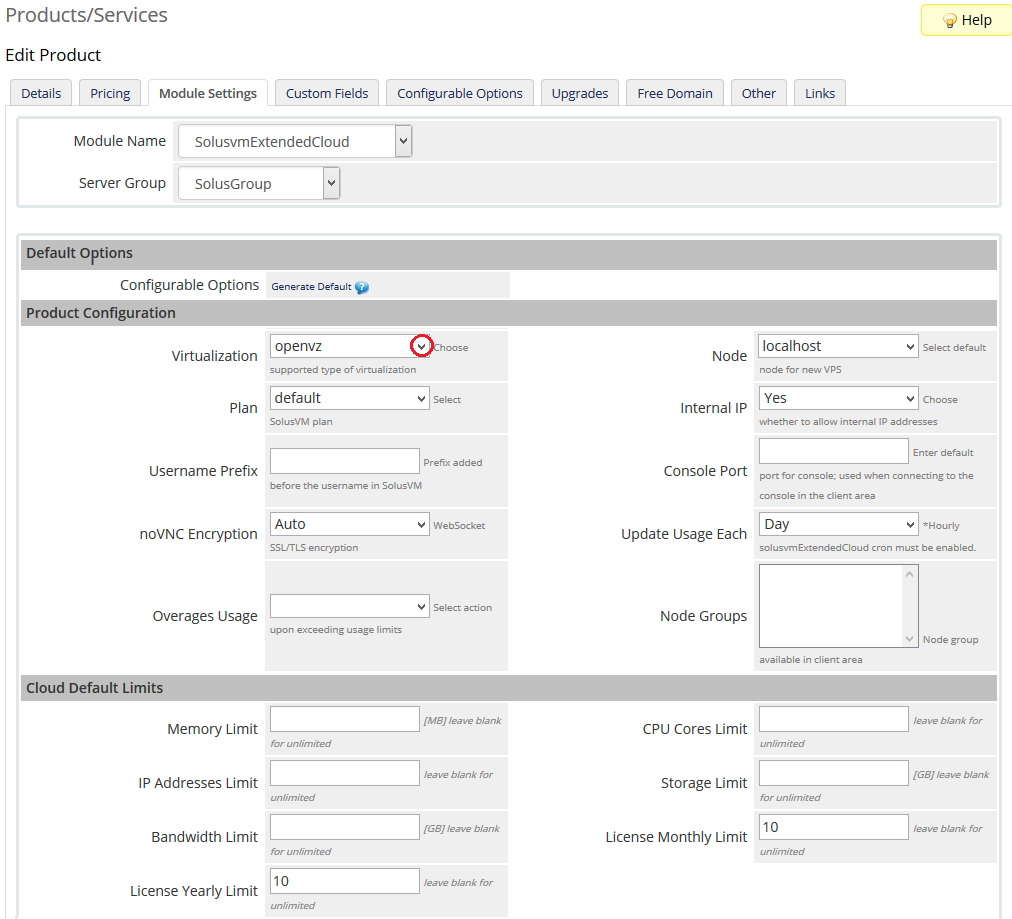Open the Links tab
The width and height of the screenshot is (1012, 919).
pos(820,93)
